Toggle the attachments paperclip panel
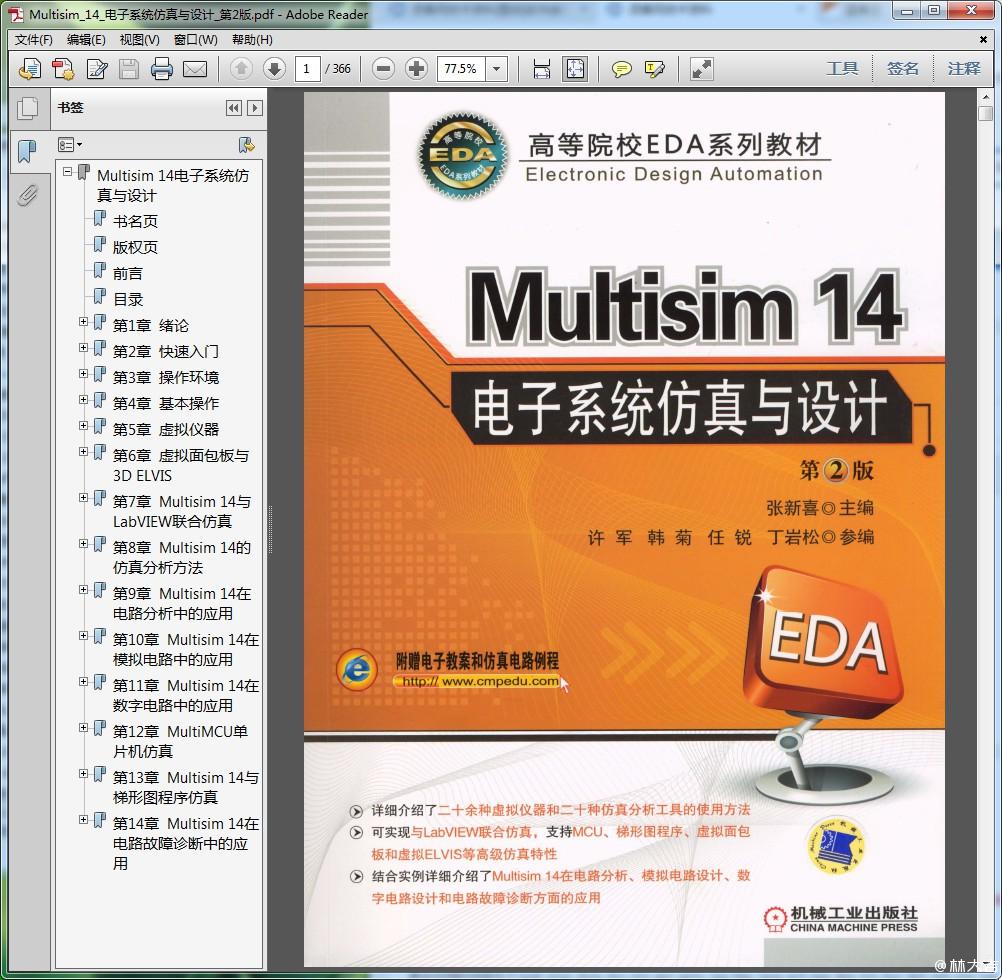The width and height of the screenshot is (1002, 980). [x=28, y=195]
